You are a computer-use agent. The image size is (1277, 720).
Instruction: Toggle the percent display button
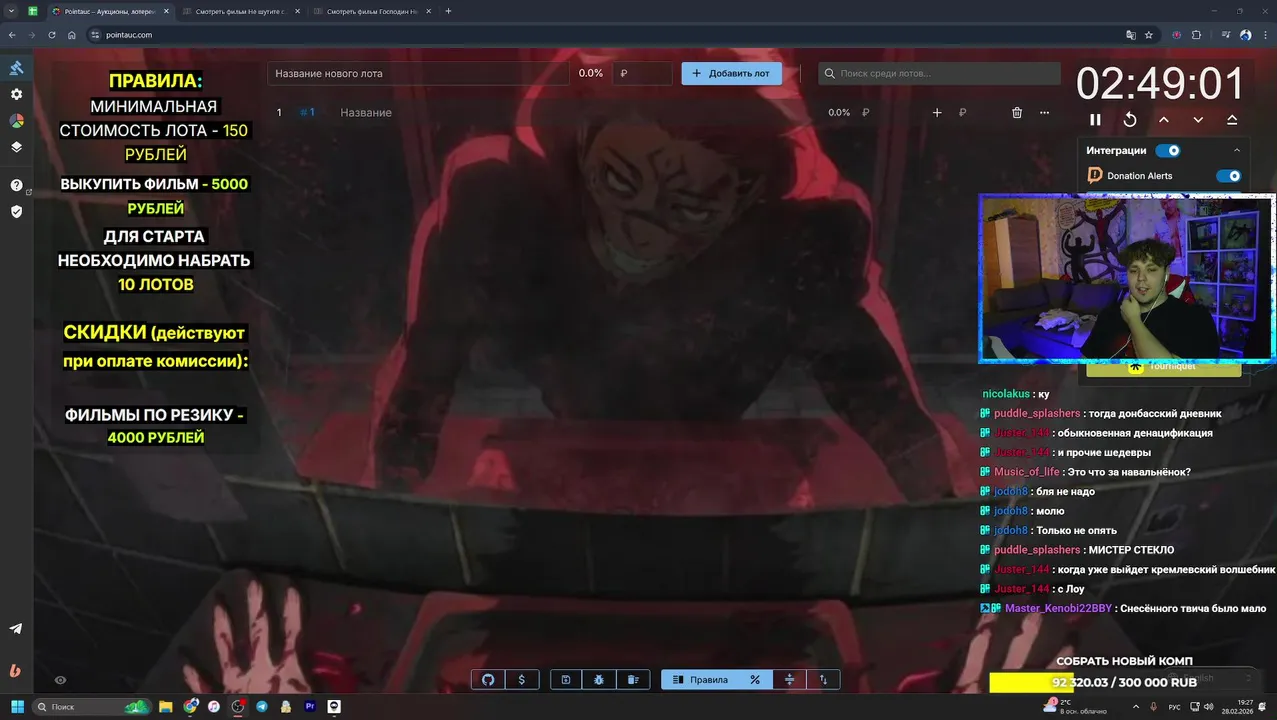pos(755,680)
